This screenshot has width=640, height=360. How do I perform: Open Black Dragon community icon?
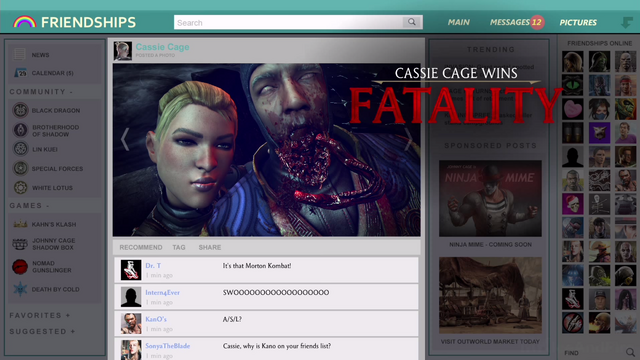(20, 110)
